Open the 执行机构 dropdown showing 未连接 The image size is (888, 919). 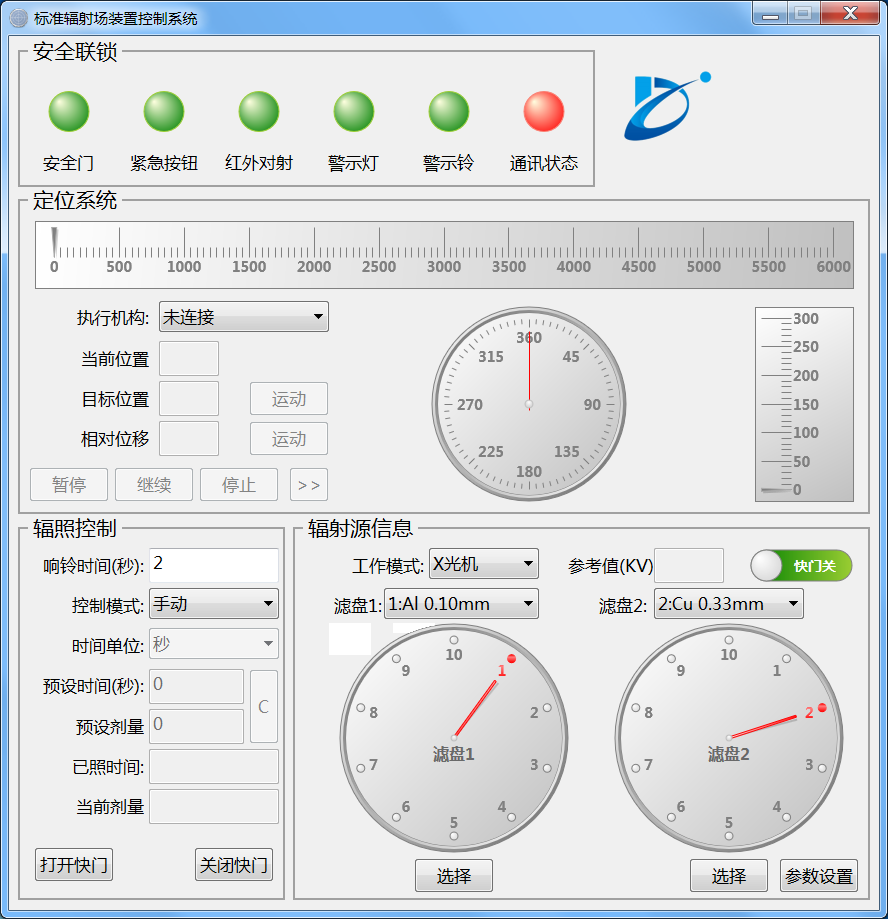click(x=243, y=316)
